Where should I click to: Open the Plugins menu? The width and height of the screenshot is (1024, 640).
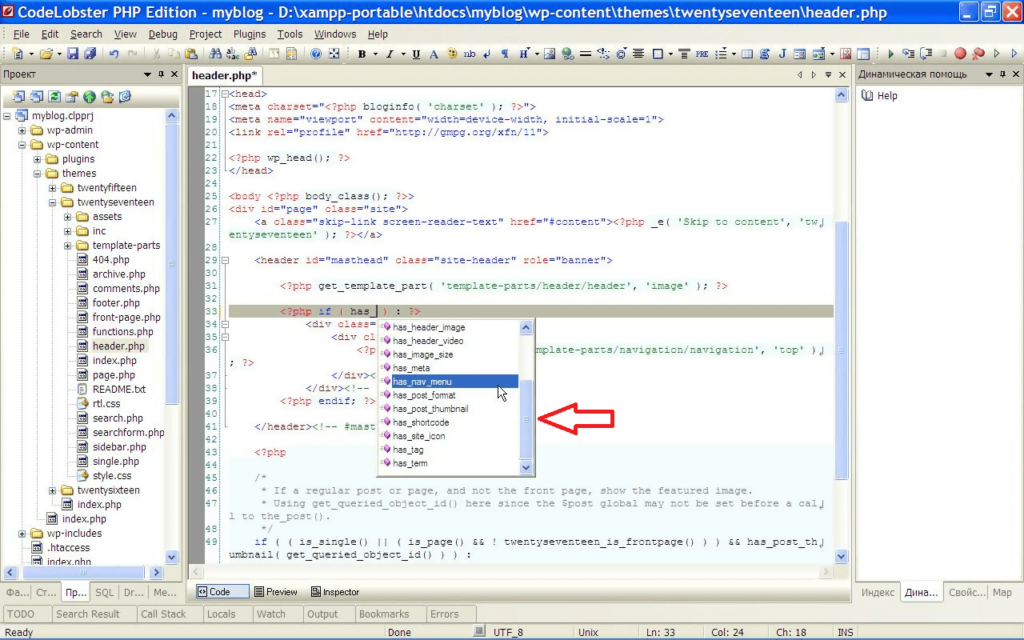(x=249, y=34)
